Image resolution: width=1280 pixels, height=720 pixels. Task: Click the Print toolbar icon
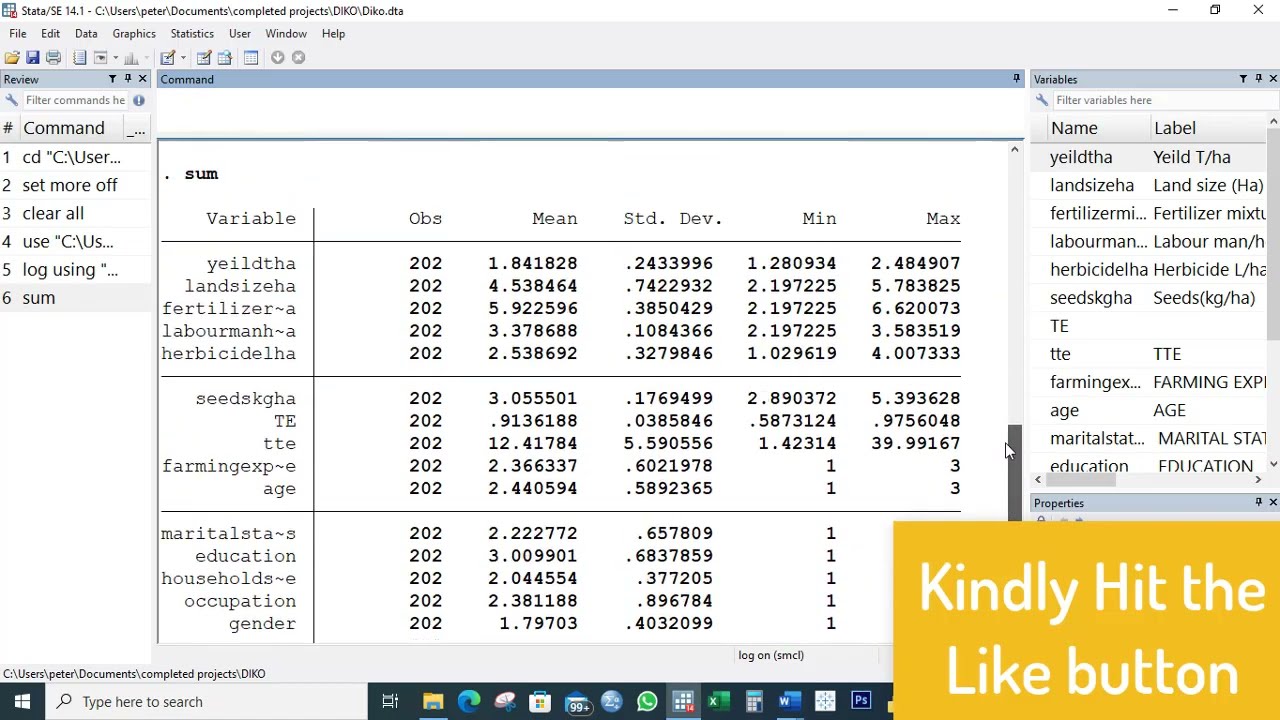pos(53,57)
